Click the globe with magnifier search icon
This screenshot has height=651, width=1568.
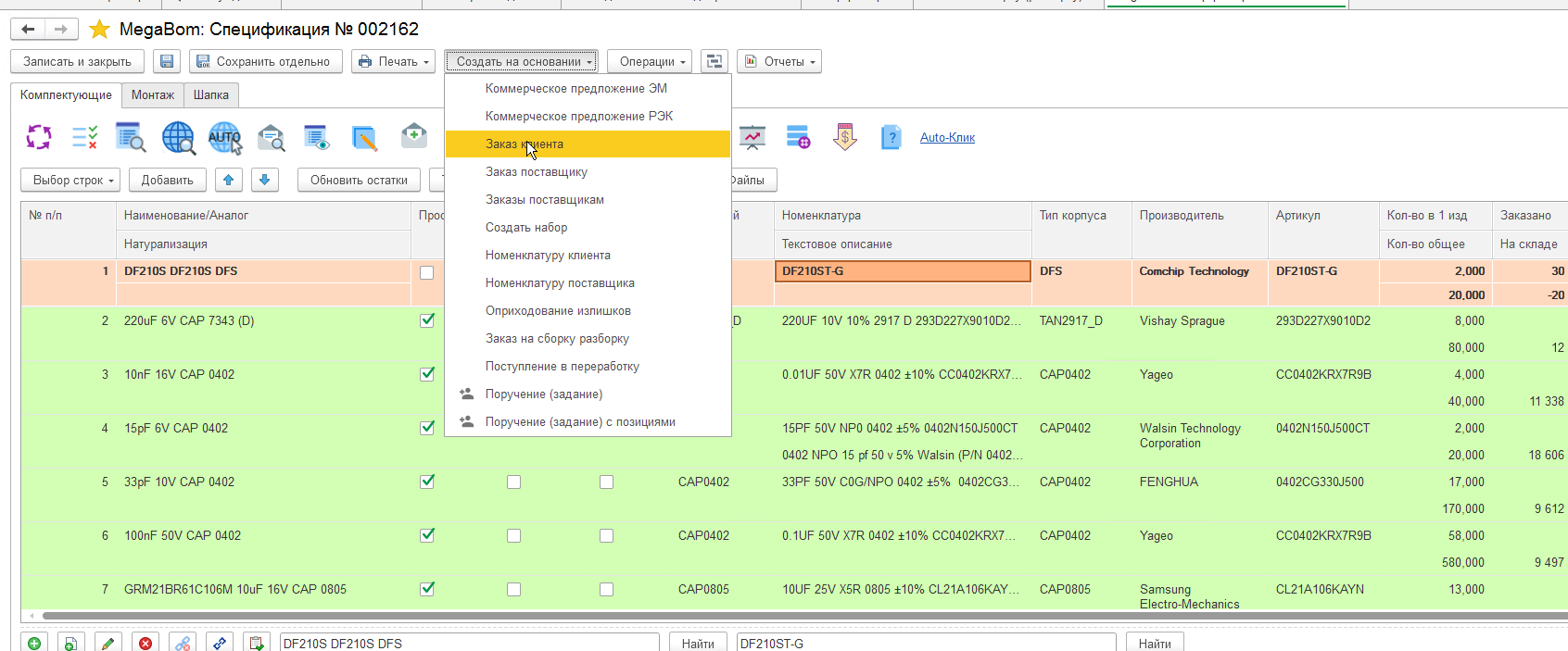[x=178, y=138]
